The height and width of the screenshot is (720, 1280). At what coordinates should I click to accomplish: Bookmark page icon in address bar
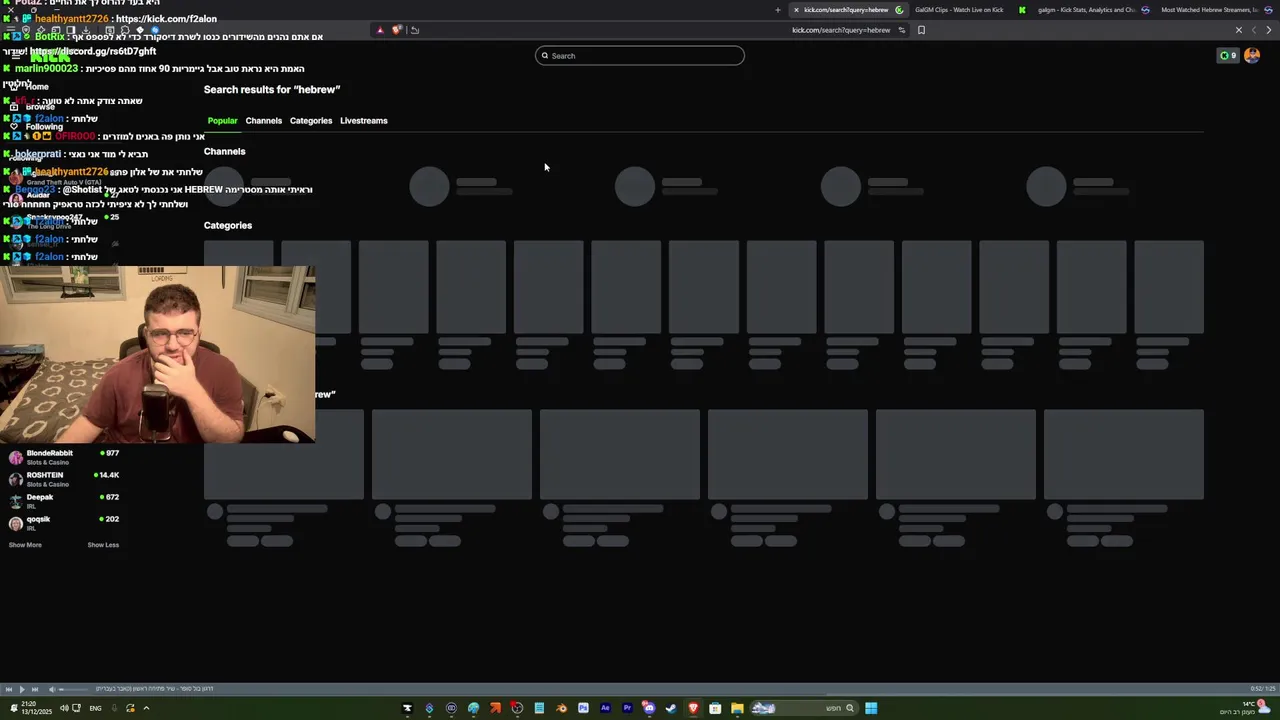point(921,30)
